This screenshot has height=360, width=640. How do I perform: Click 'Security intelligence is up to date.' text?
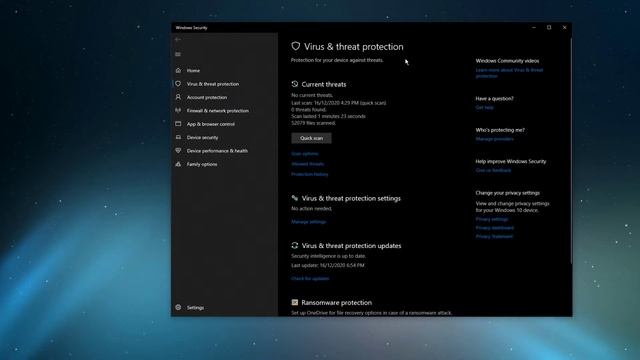coord(329,256)
